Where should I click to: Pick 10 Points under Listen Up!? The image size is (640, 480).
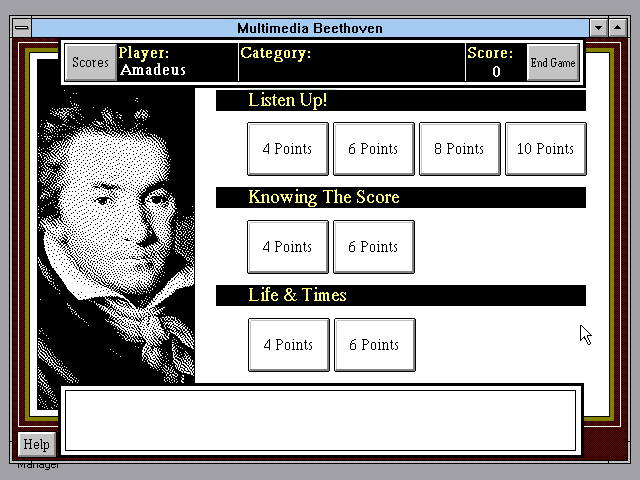click(x=546, y=149)
